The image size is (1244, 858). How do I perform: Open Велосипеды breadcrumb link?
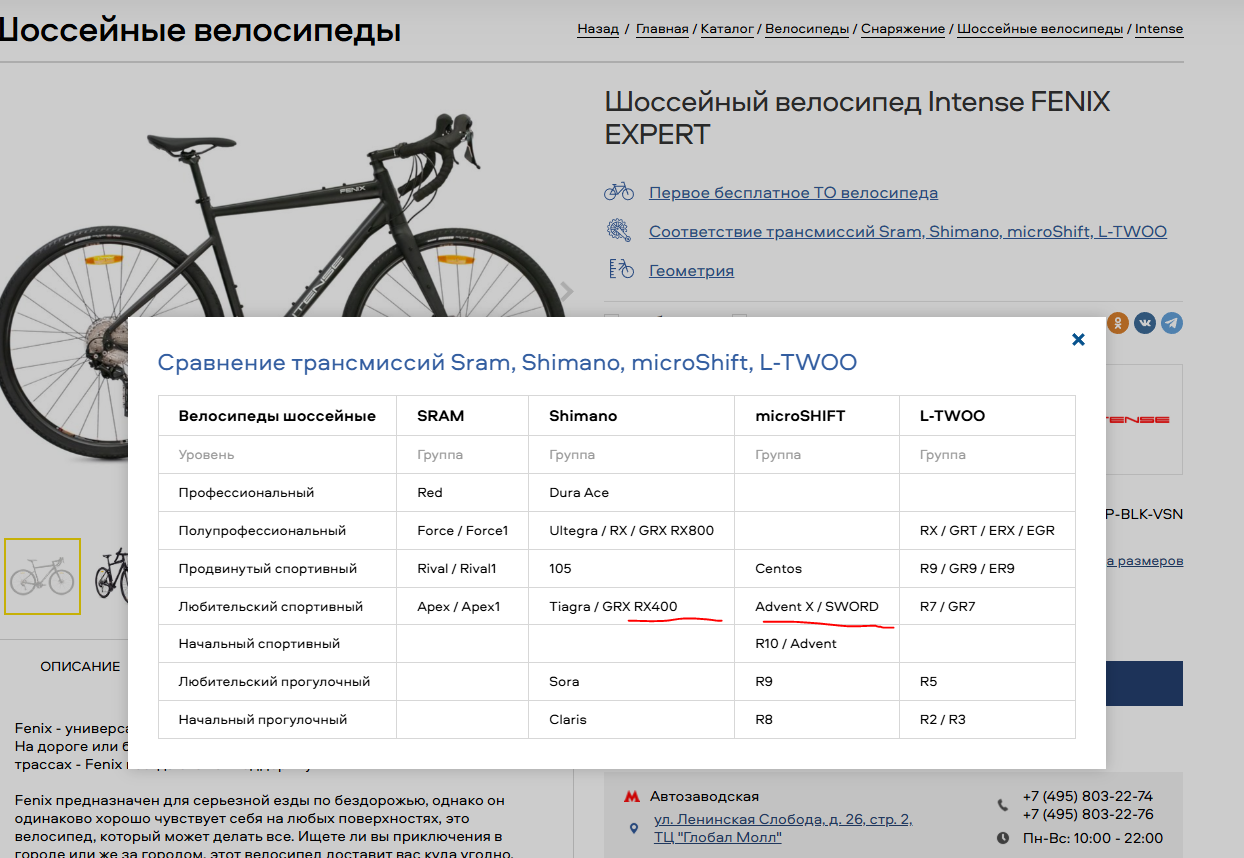tap(807, 29)
